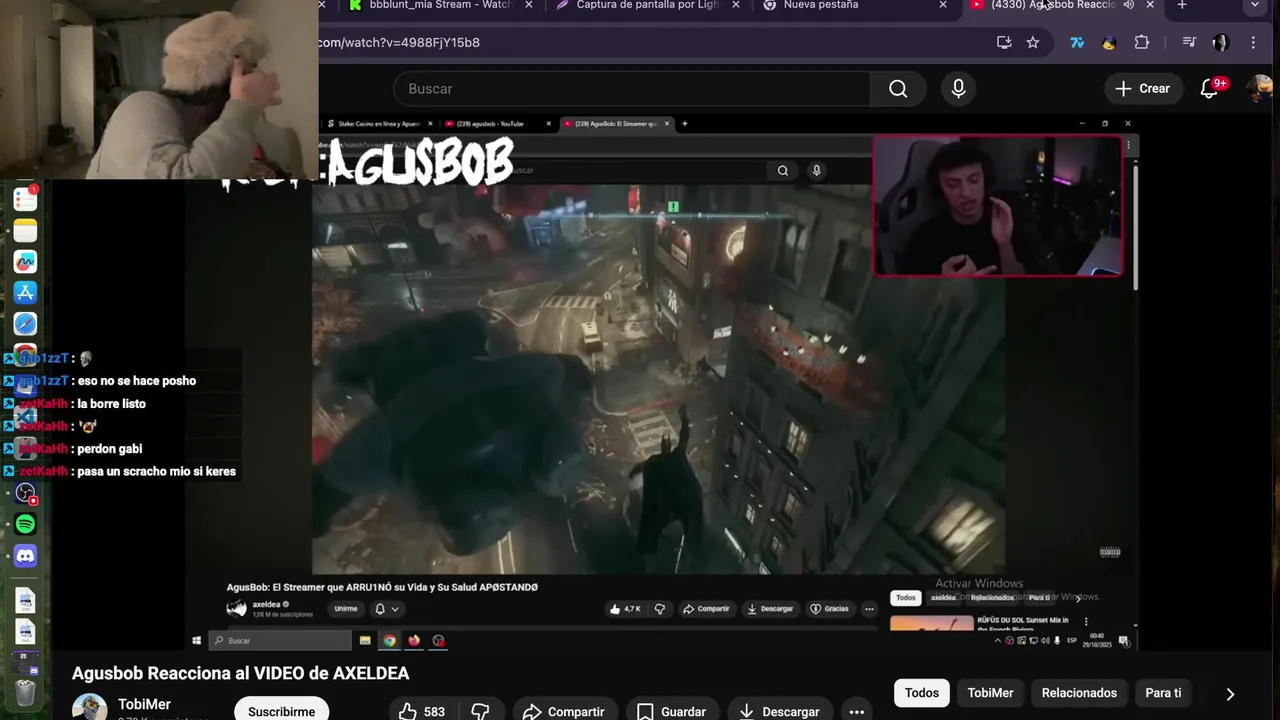This screenshot has height=720, width=1280.
Task: Open the Crear menu
Action: pos(1142,89)
